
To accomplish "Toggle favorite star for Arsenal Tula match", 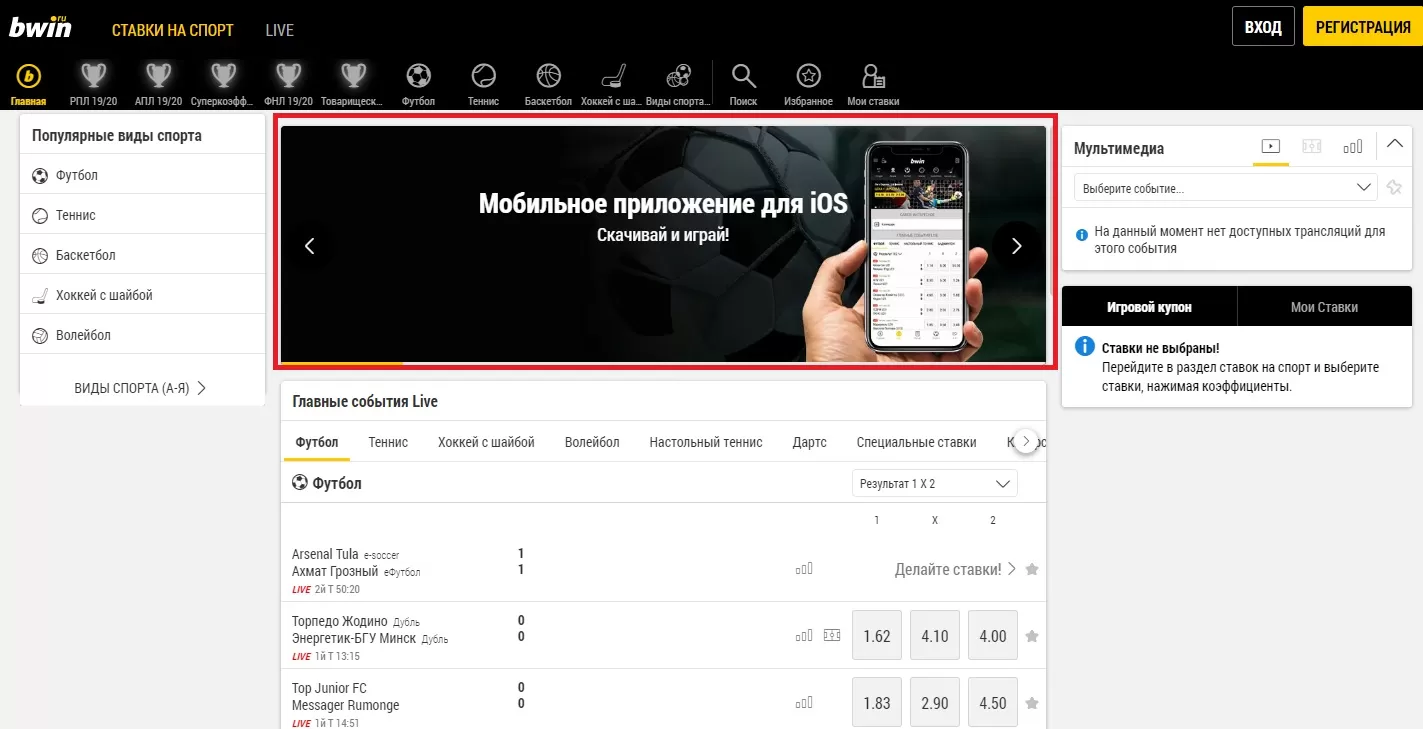I will click(x=1032, y=569).
